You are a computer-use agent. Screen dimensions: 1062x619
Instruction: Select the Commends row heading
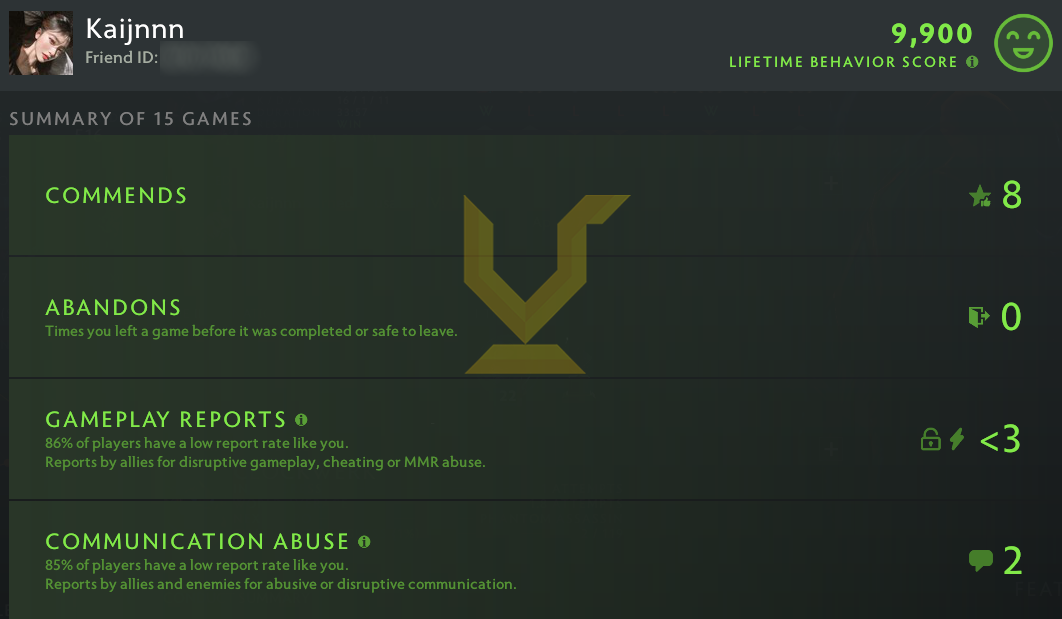pyautogui.click(x=116, y=196)
